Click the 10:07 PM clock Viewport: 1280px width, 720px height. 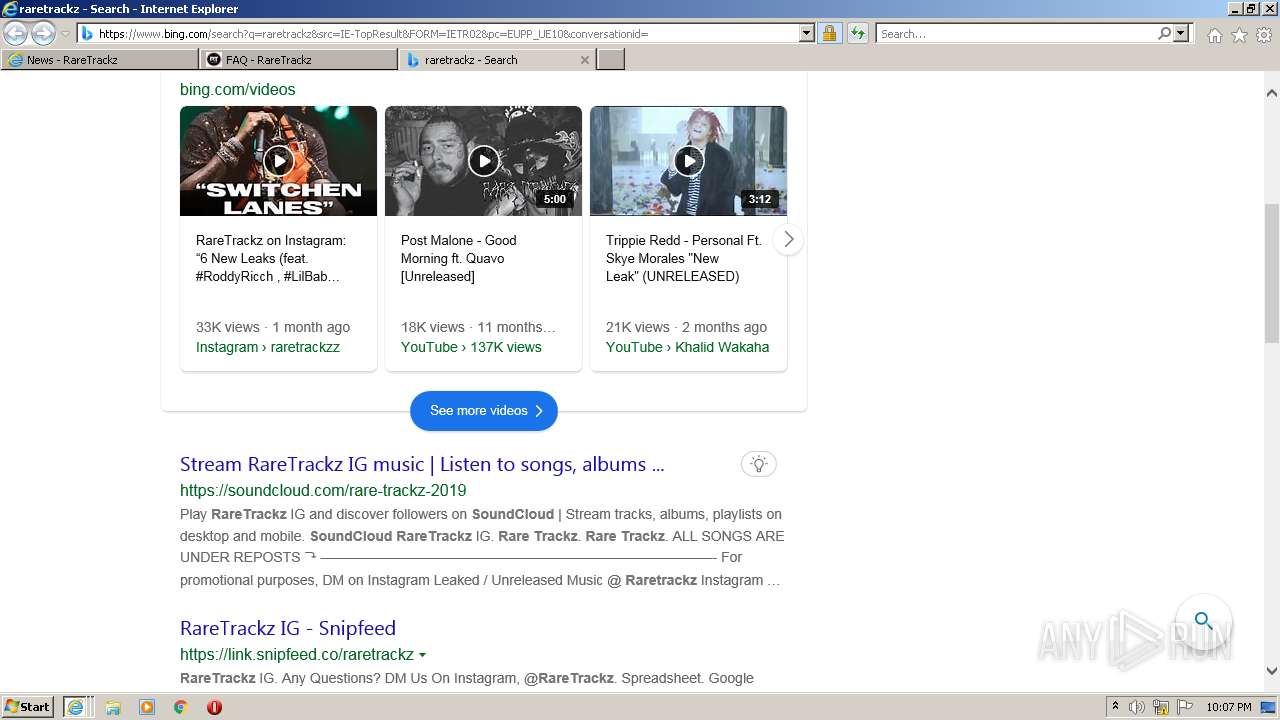coord(1228,707)
